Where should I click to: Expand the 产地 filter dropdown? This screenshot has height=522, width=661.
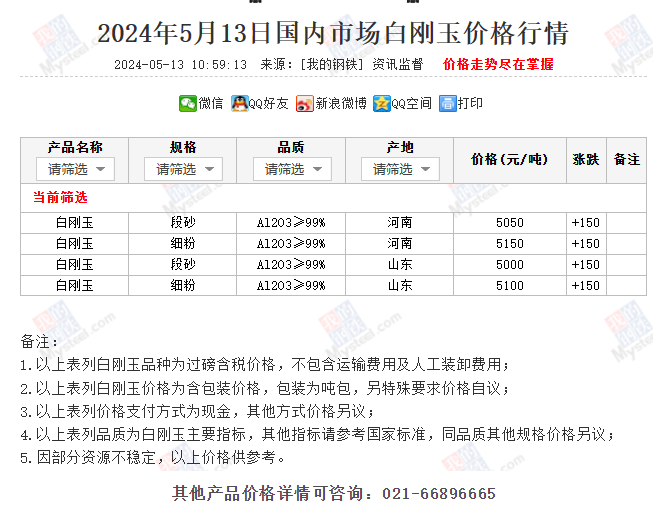click(x=400, y=169)
